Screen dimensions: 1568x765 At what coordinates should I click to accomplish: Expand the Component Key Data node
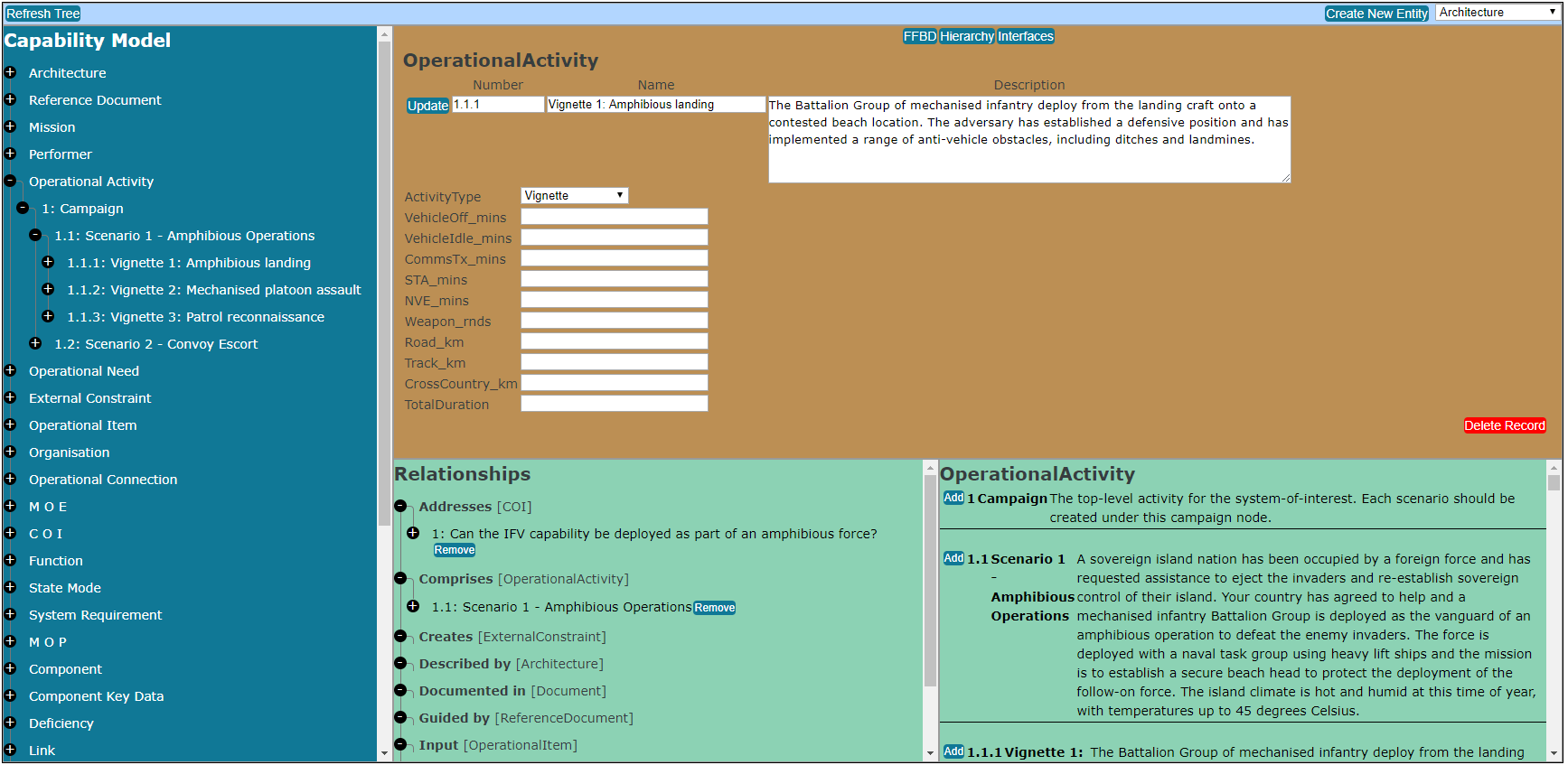click(x=10, y=695)
